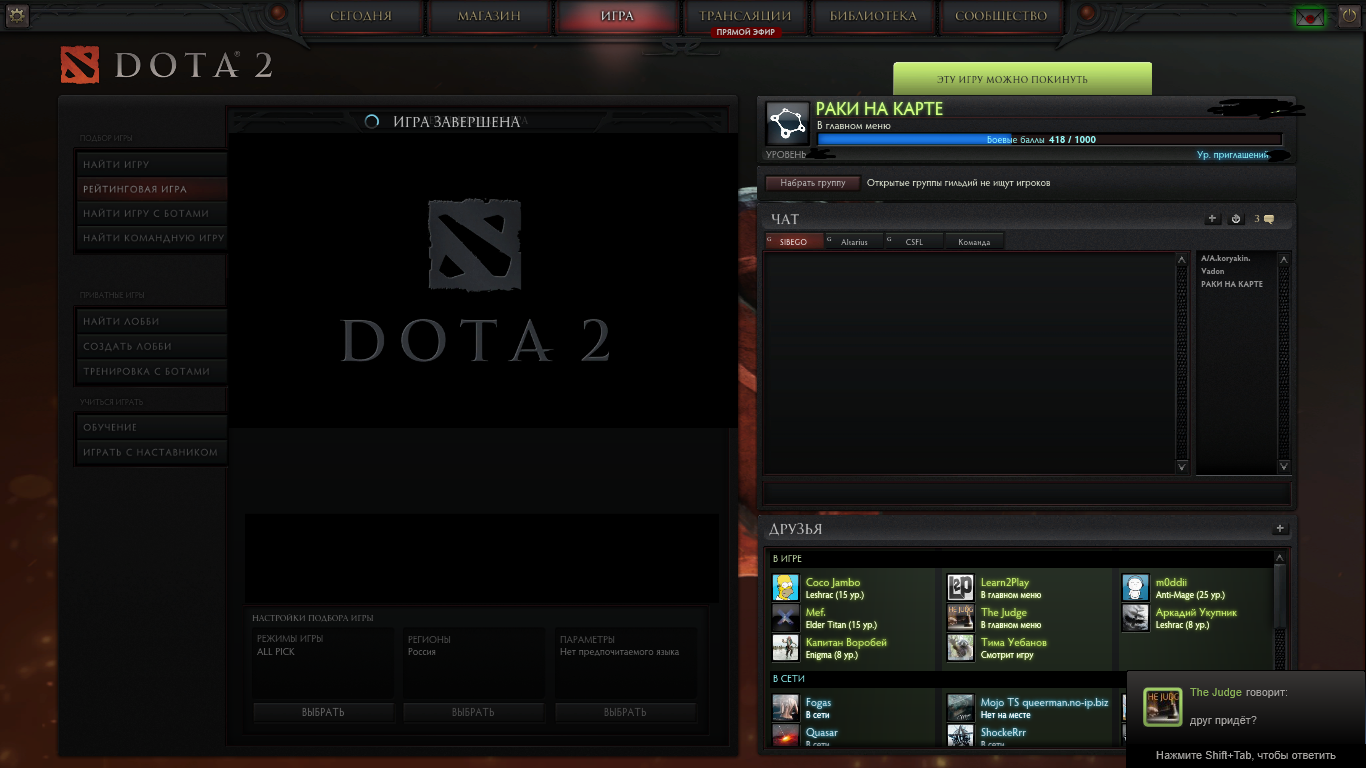Click ВЫБРАТЬ under ПАРАМЕТРЫ
This screenshot has height=768, width=1366.
pyautogui.click(x=625, y=712)
